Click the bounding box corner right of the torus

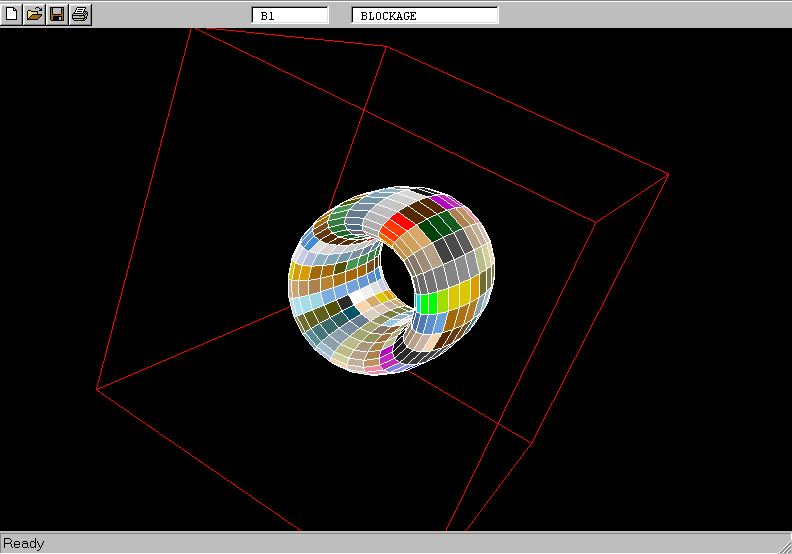[x=596, y=222]
